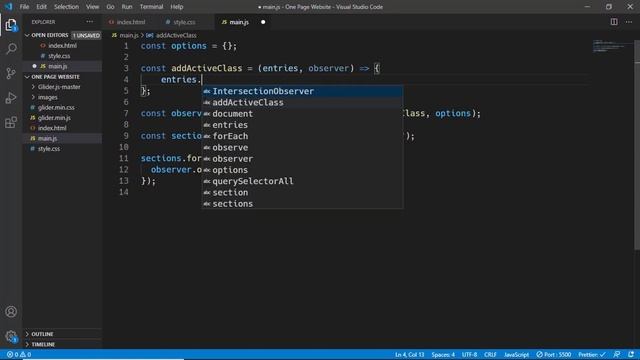Open the Explorer panel ellipsis menu
The width and height of the screenshot is (640, 360).
pos(89,22)
